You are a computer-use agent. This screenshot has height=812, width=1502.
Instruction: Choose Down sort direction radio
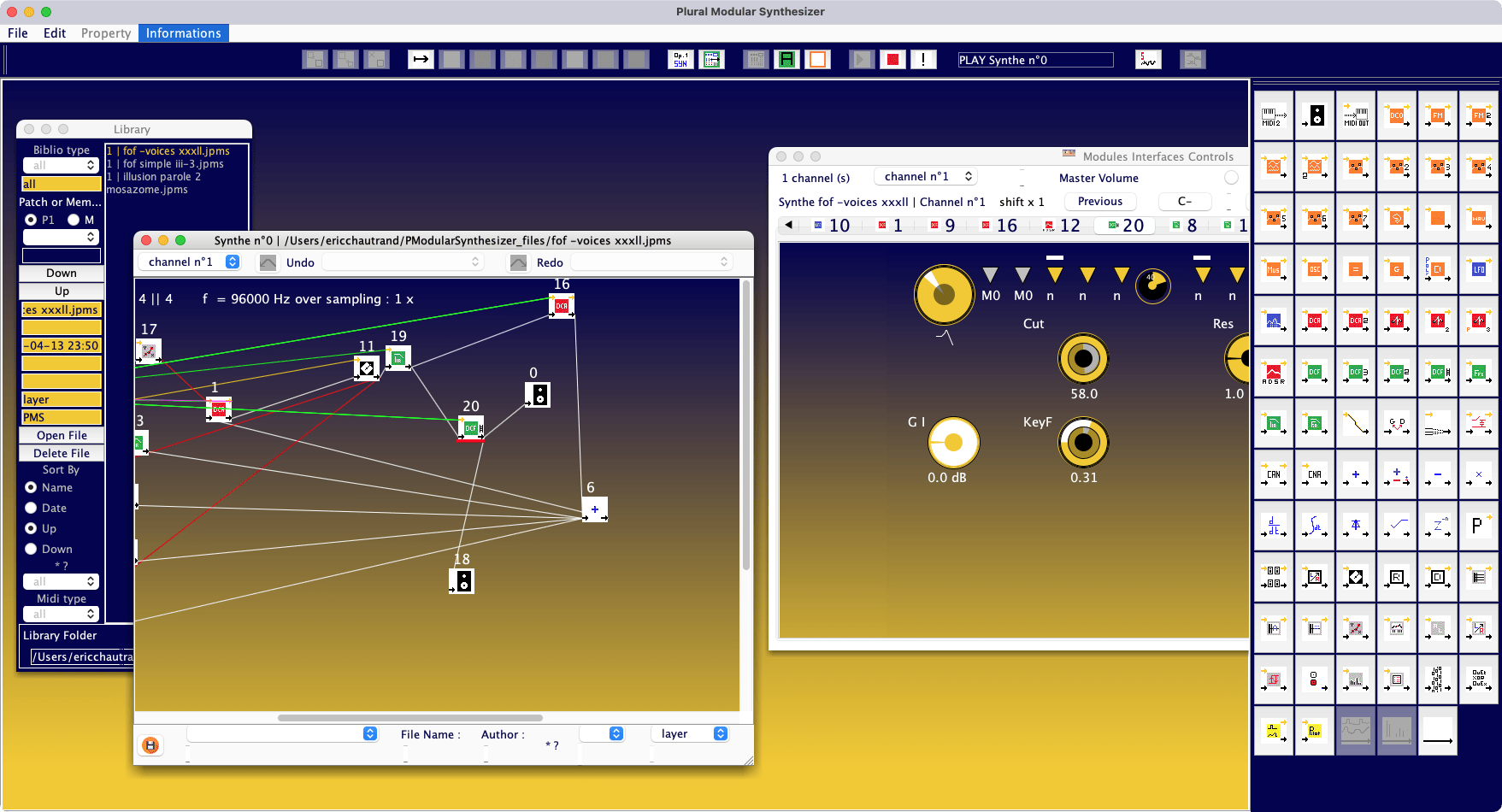coord(31,549)
